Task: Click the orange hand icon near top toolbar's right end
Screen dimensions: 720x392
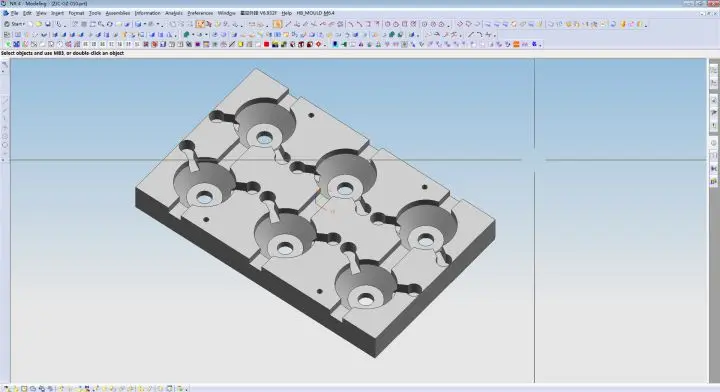Action: (x=623, y=24)
